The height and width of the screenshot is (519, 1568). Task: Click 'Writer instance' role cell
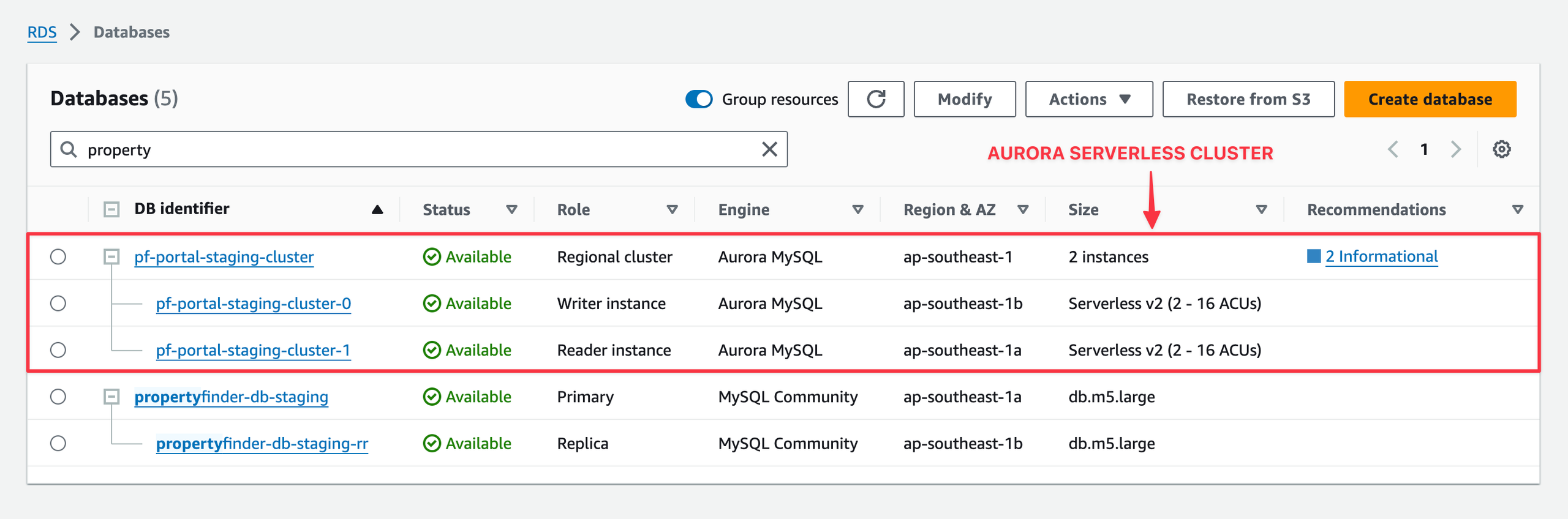[x=611, y=304]
